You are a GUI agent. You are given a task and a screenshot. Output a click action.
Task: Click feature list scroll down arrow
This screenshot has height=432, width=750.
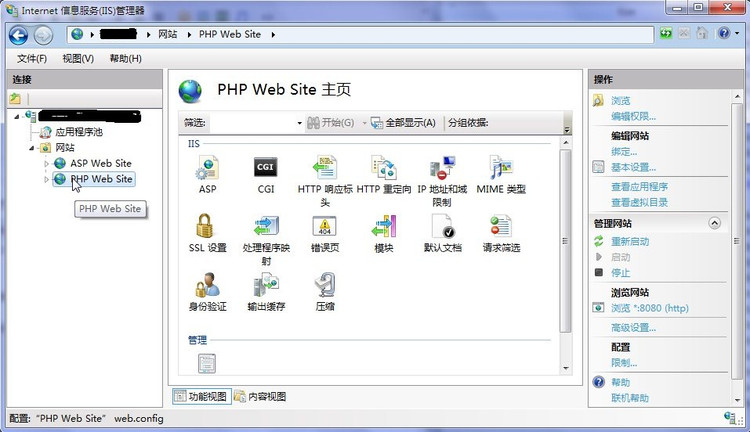point(566,368)
